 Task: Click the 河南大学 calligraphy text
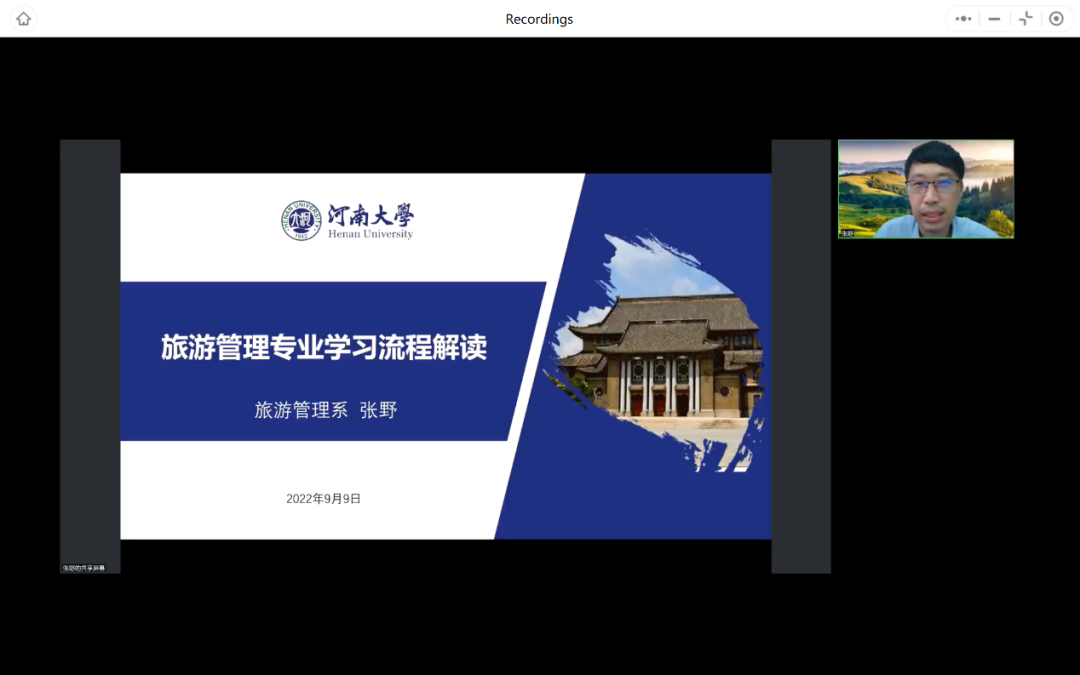[370, 215]
